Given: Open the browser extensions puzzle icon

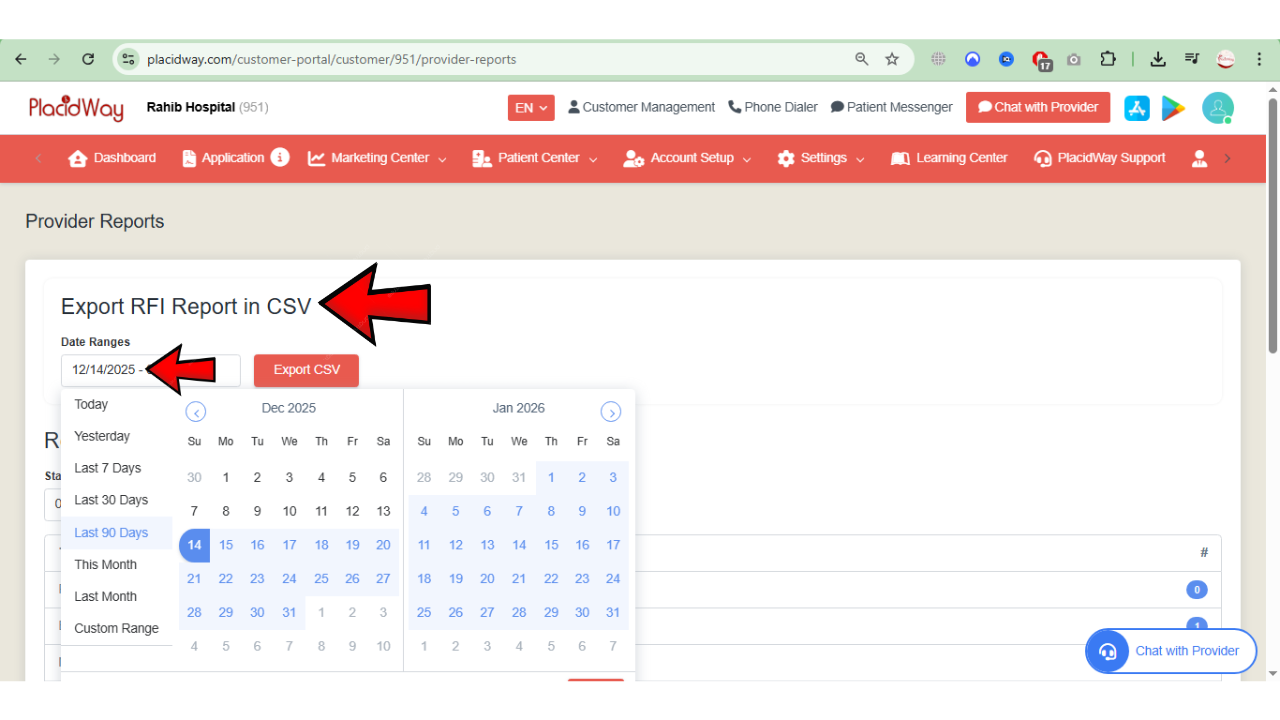Looking at the screenshot, I should click(1108, 59).
